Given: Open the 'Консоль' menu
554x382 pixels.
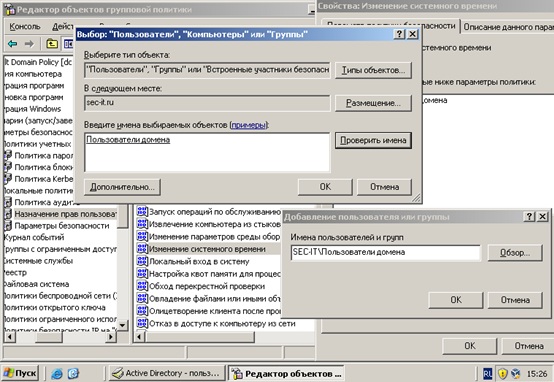Looking at the screenshot, I should coord(25,27).
